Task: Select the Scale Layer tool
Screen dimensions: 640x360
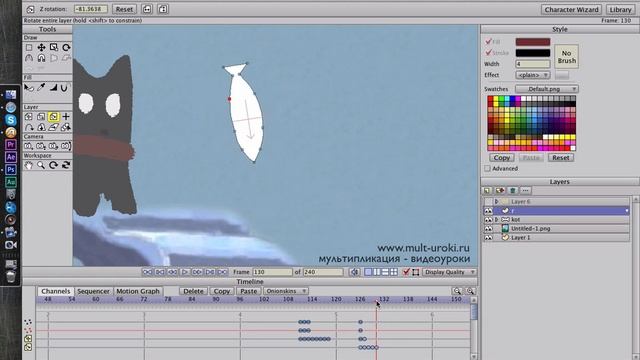Action: (x=41, y=117)
